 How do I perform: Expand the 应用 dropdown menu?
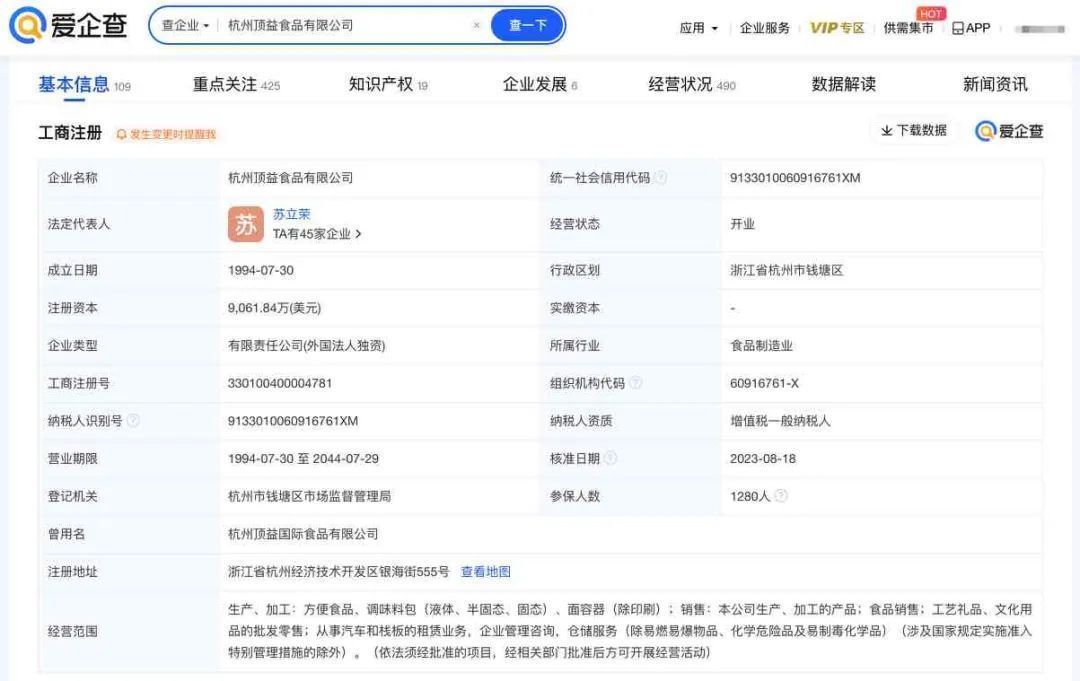[x=698, y=28]
